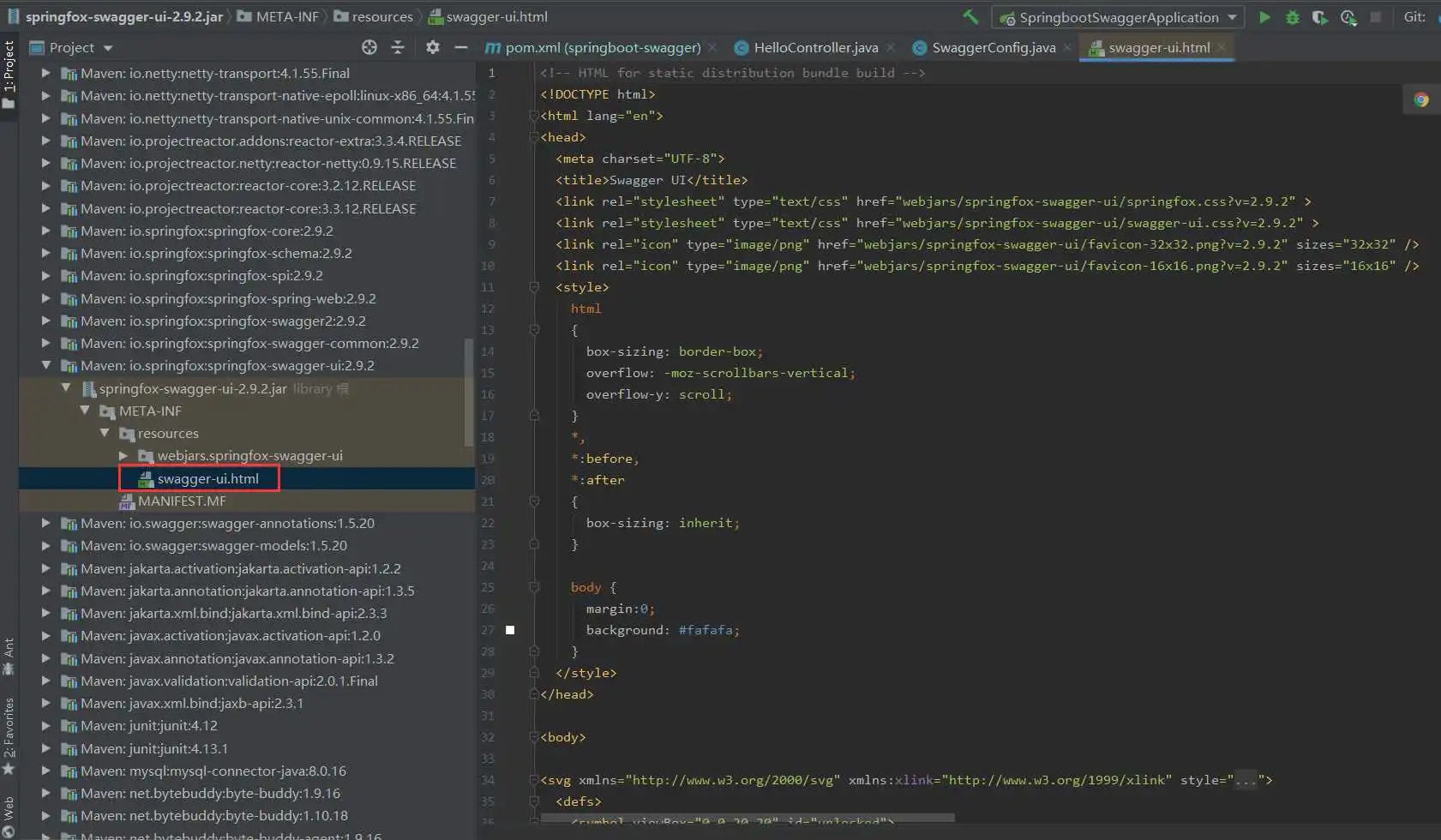Click the resources breadcrumb in navigation bar
Screen dimensions: 1441x840
click(x=381, y=16)
